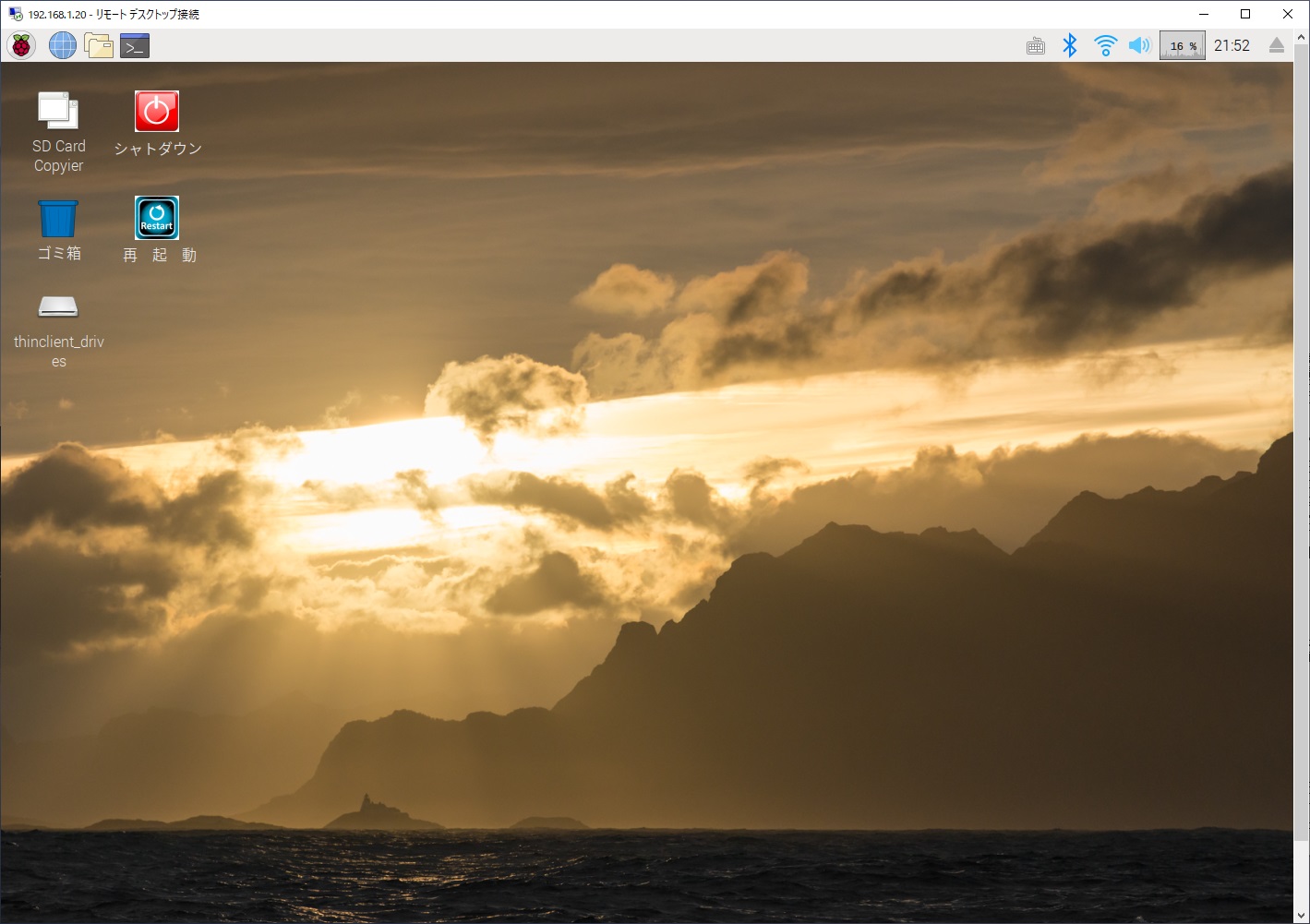
Task: Maximize the Remote Desktop window
Action: pyautogui.click(x=1245, y=14)
